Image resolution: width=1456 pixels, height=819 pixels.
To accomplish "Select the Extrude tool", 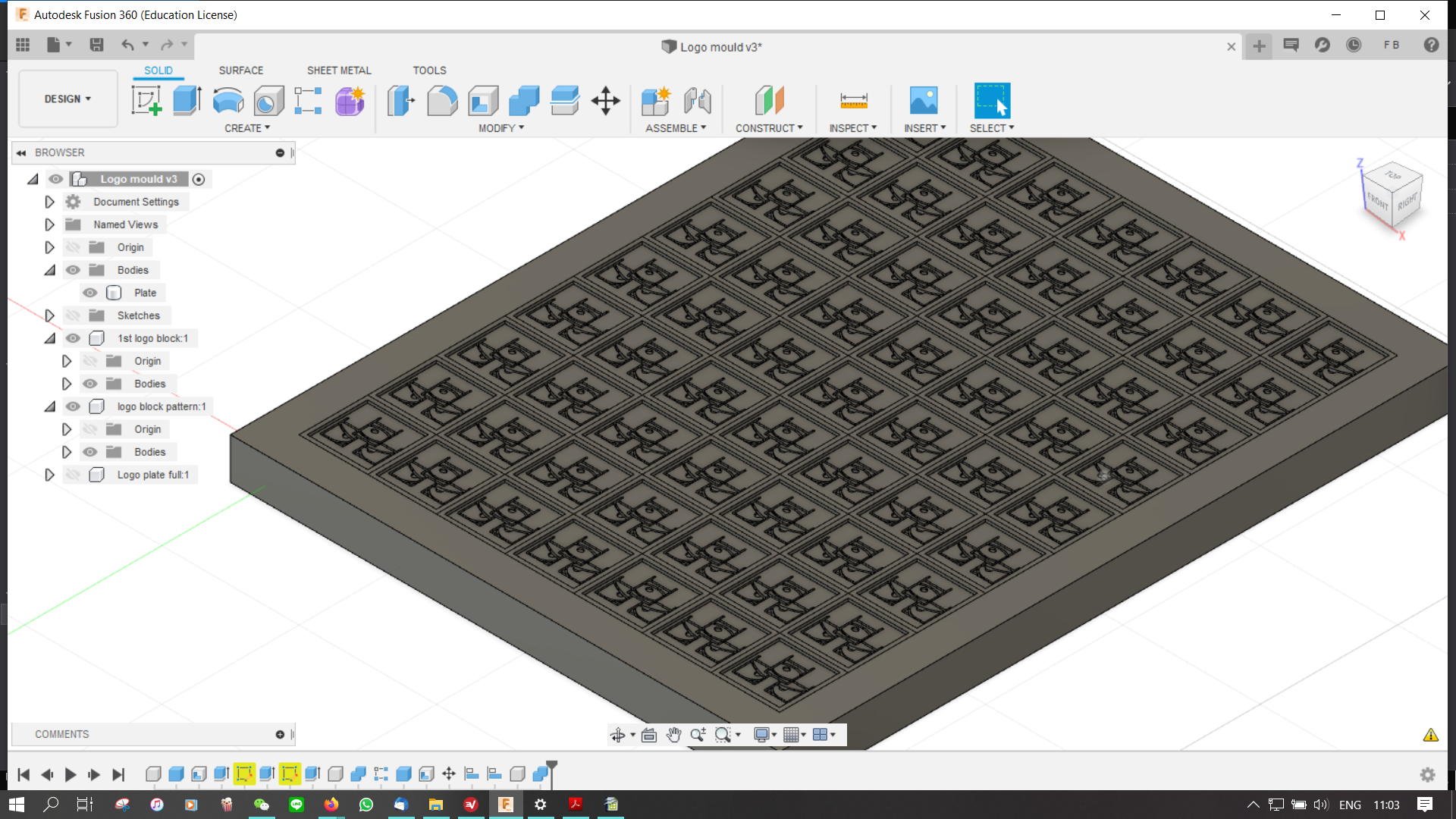I will coord(187,101).
